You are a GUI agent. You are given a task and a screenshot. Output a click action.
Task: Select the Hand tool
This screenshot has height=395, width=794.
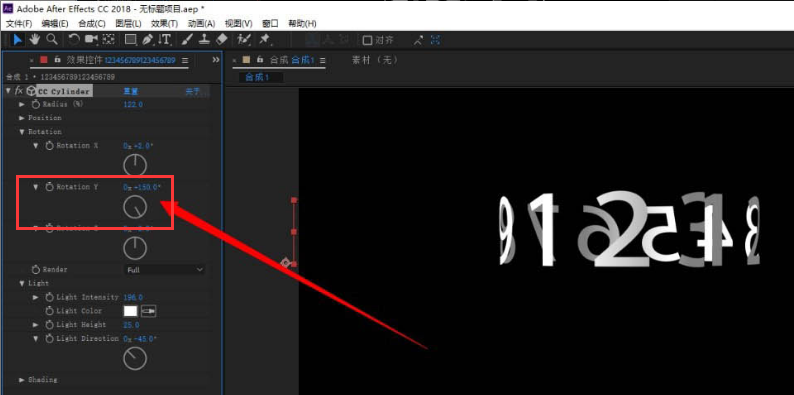pos(35,40)
